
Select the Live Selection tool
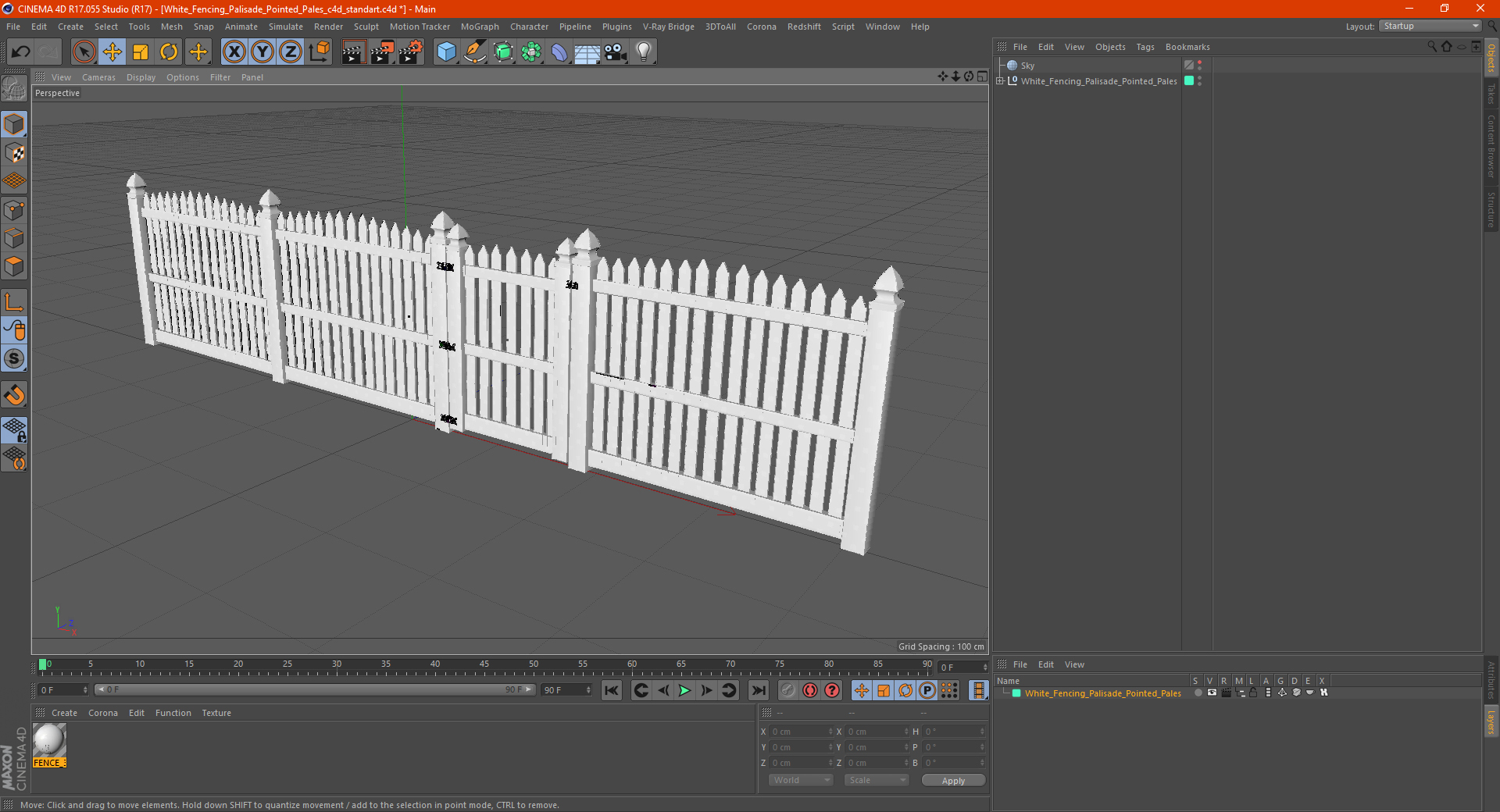coord(84,52)
